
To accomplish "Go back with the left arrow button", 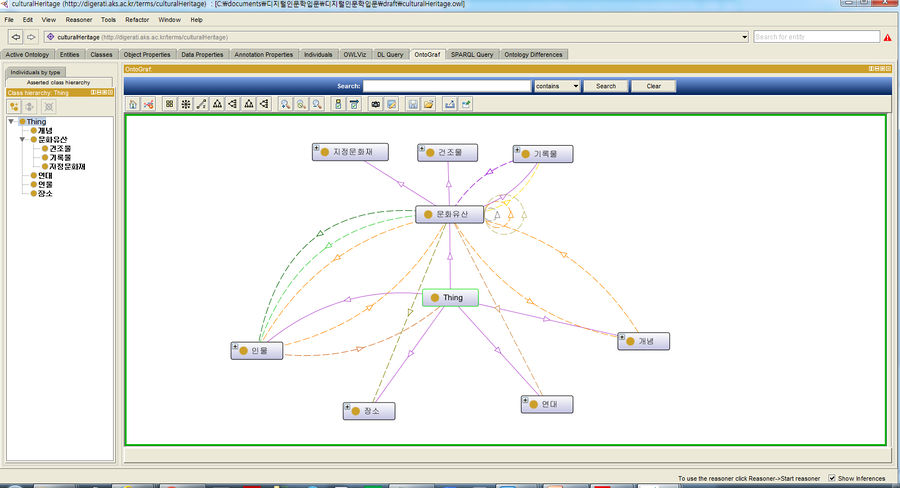I will (x=15, y=37).
